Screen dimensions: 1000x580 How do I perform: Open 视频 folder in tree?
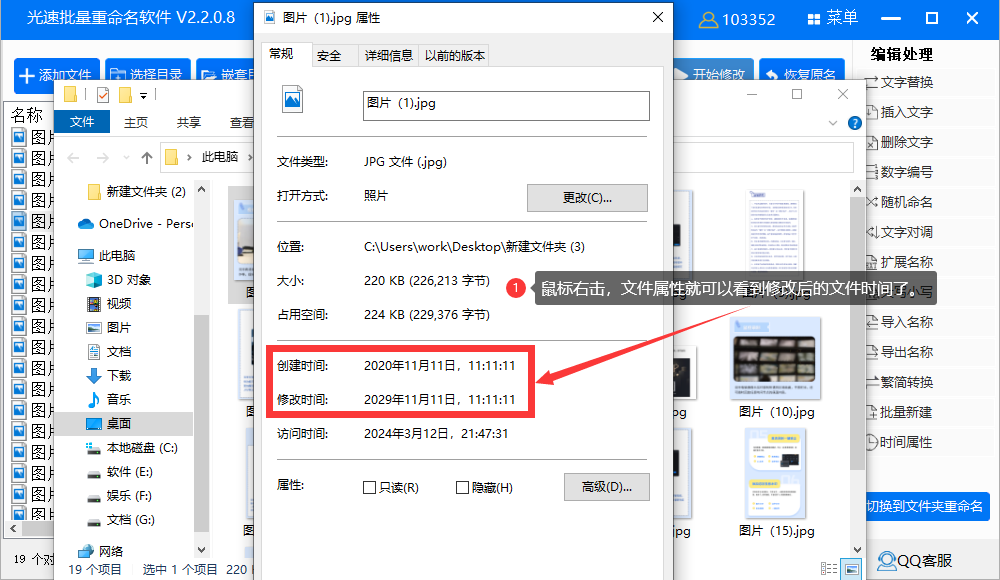tap(108, 304)
